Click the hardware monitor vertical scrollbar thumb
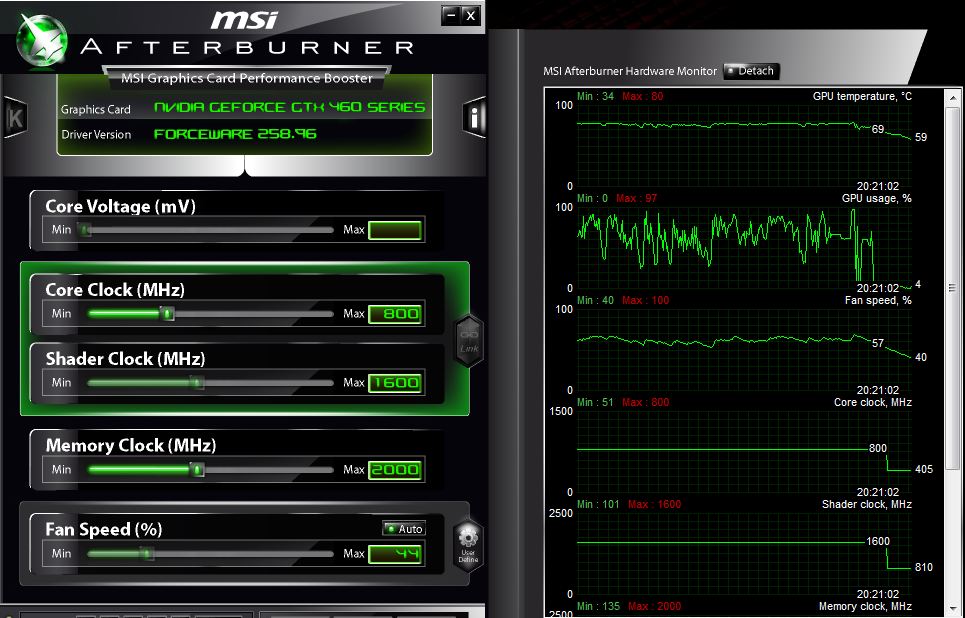This screenshot has height=618, width=965. point(953,288)
